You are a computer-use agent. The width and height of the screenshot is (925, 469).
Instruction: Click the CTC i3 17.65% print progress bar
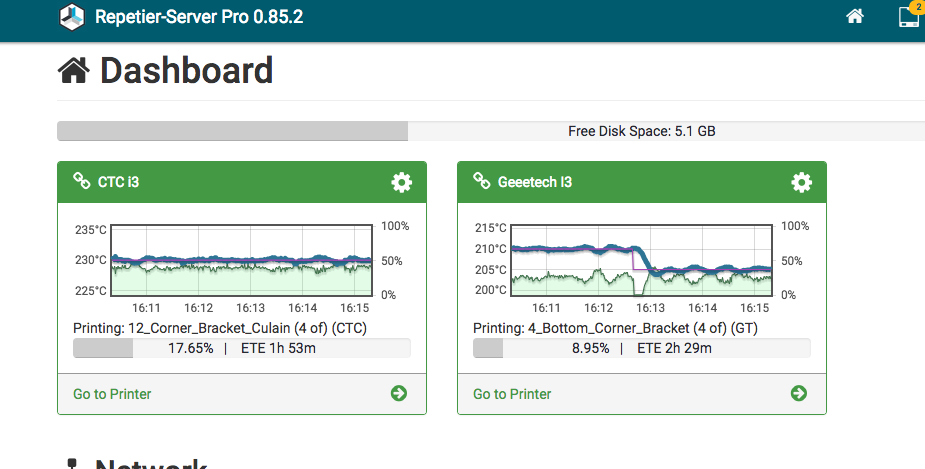(x=241, y=348)
